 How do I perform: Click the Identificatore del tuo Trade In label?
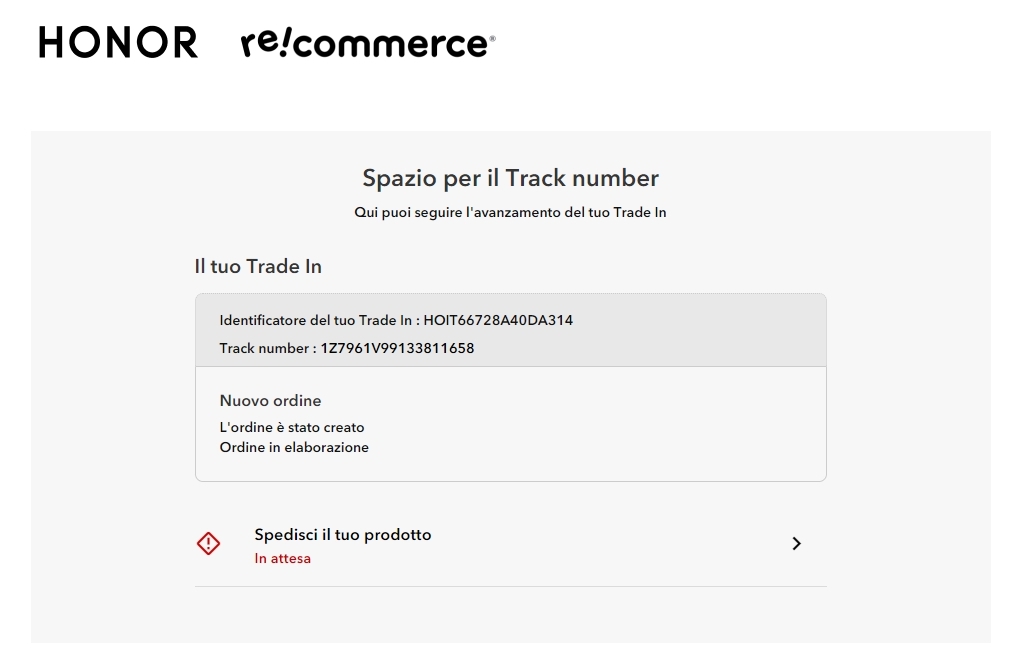(x=315, y=321)
